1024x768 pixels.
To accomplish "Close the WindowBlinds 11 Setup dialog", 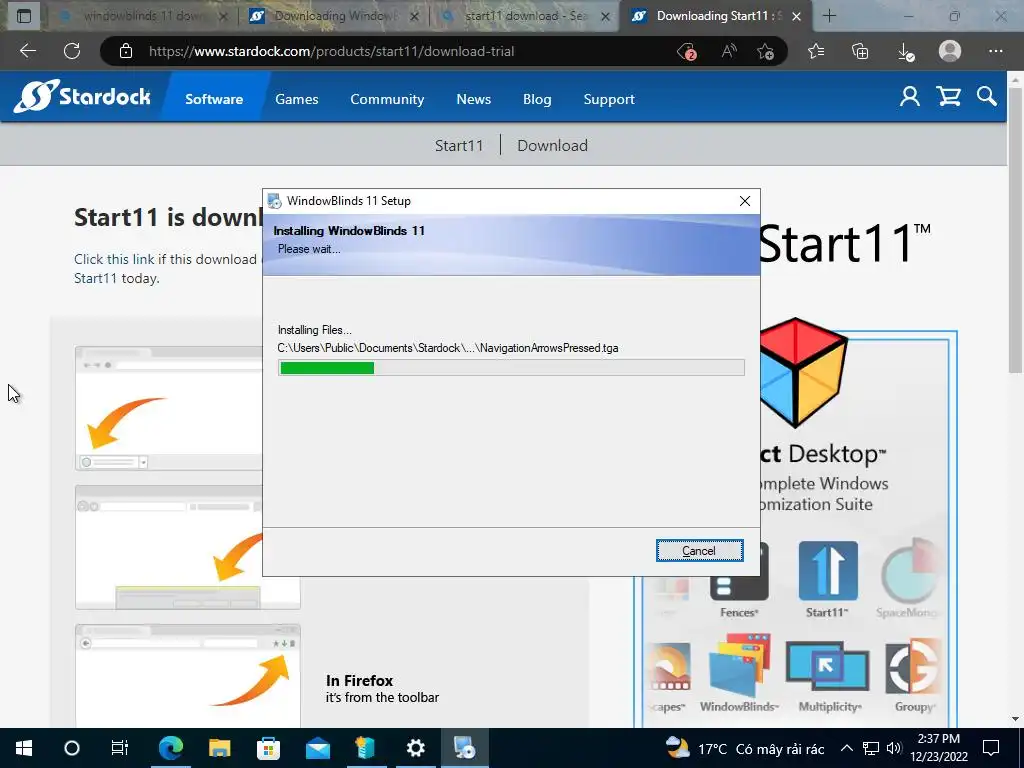I will pos(744,201).
